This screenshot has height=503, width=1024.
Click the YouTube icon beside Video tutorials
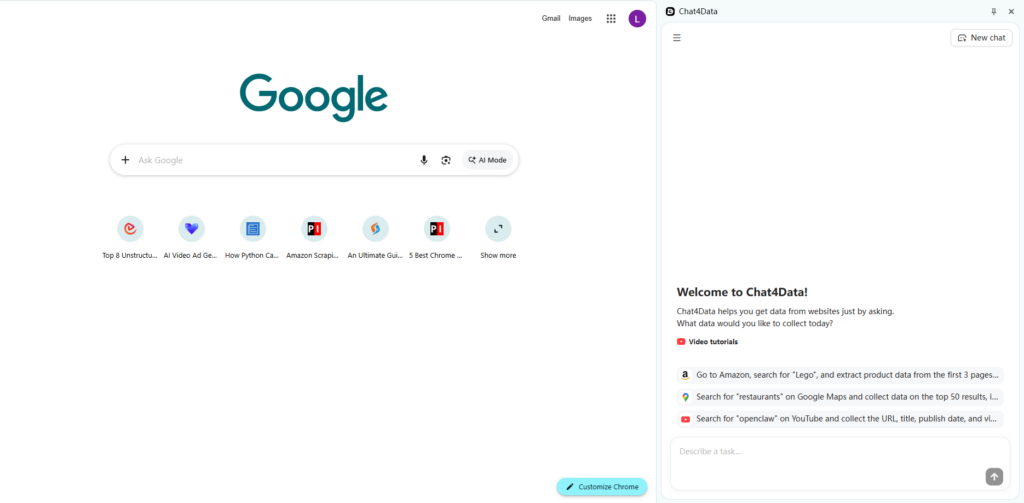(x=681, y=342)
